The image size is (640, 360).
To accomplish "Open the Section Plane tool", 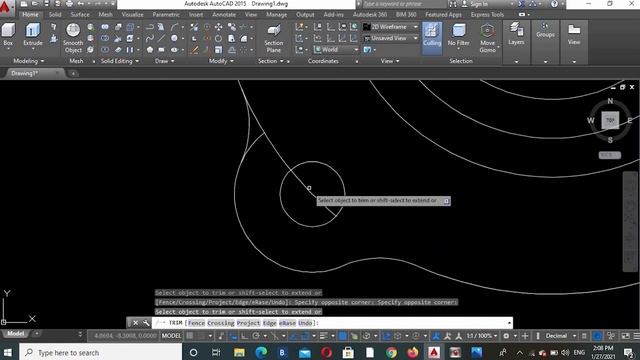I will click(x=273, y=38).
